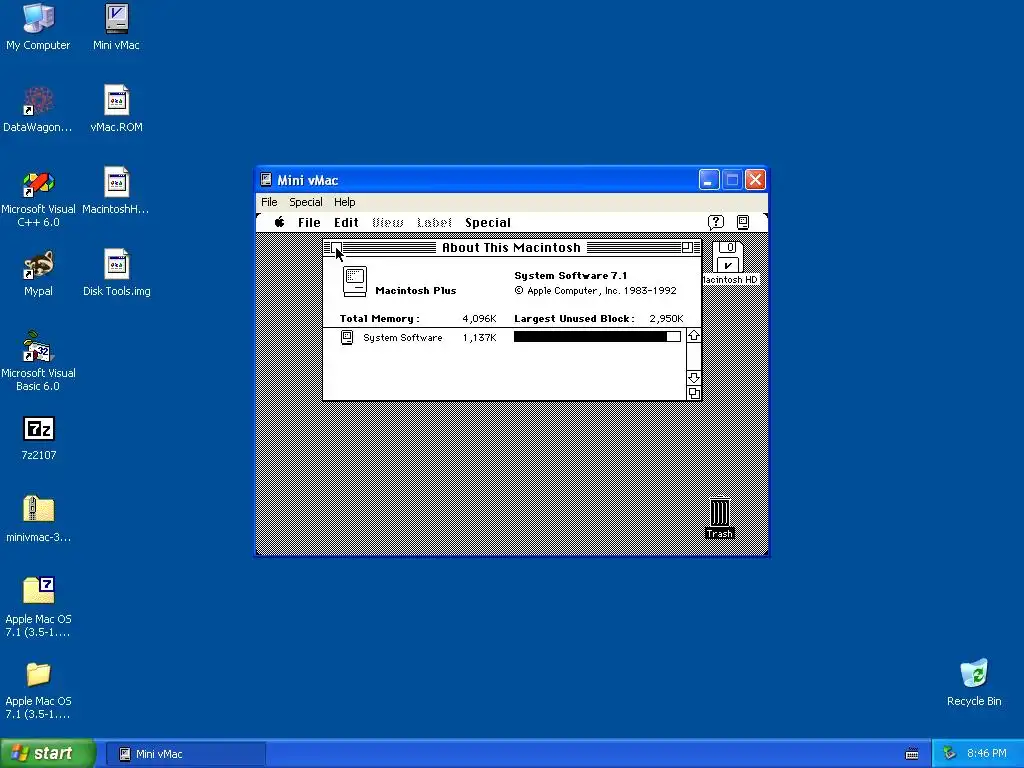Click the resize box of About window
The width and height of the screenshot is (1024, 768).
pos(694,393)
